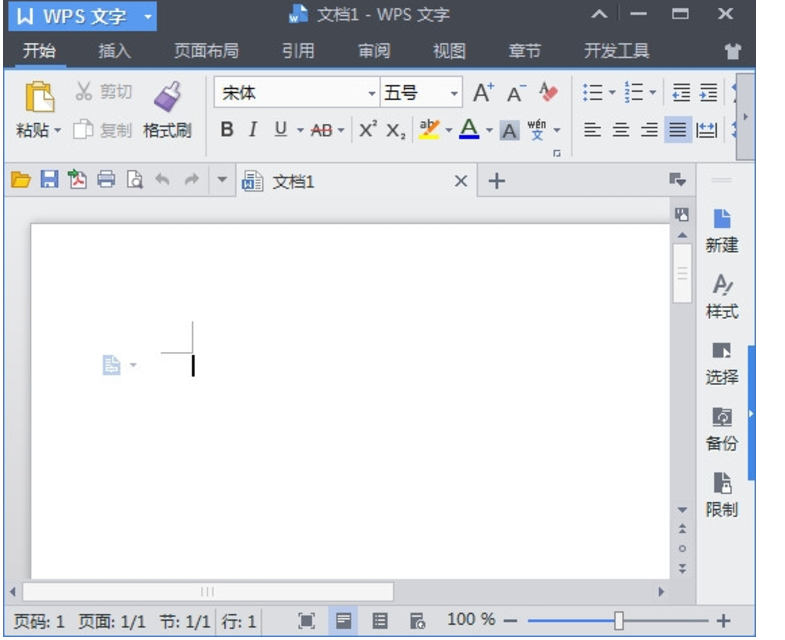Click the horizontal scrollbar at bottom
The height and width of the screenshot is (640, 785).
click(x=208, y=592)
